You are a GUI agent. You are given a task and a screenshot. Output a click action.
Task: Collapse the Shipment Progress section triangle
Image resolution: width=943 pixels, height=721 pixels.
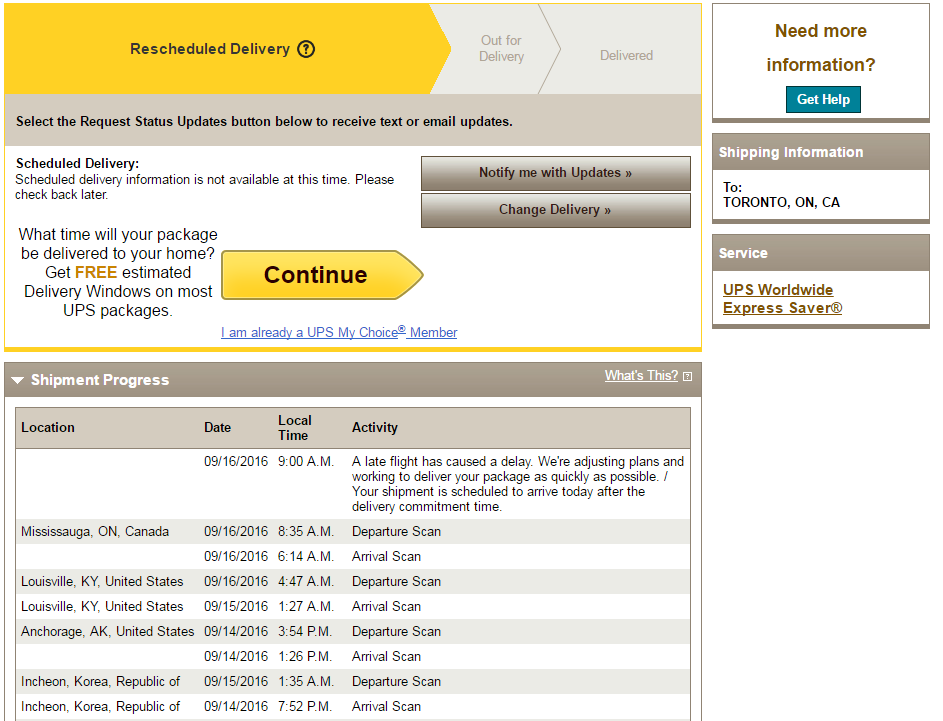tap(17, 380)
